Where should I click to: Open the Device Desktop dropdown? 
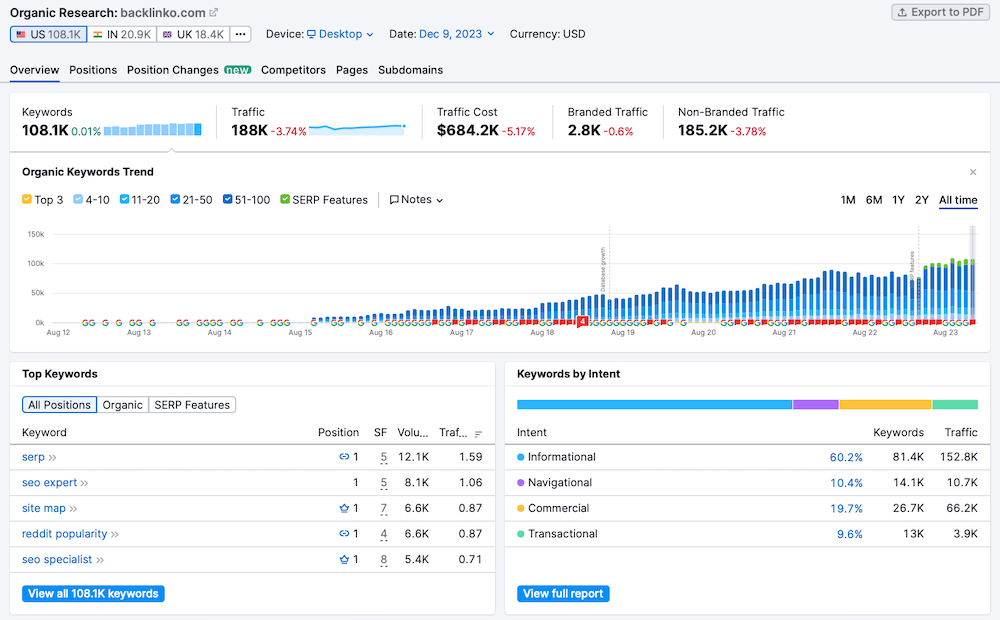point(339,34)
